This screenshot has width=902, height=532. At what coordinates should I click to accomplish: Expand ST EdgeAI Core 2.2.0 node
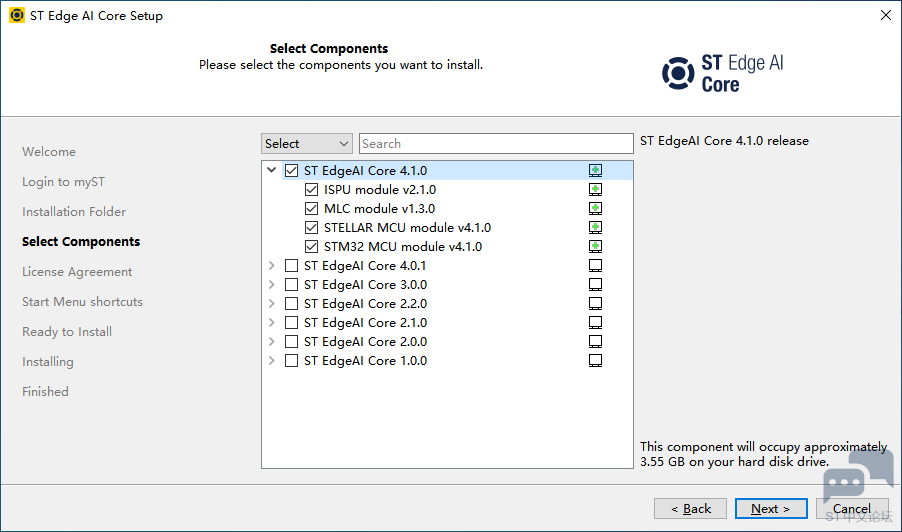272,304
